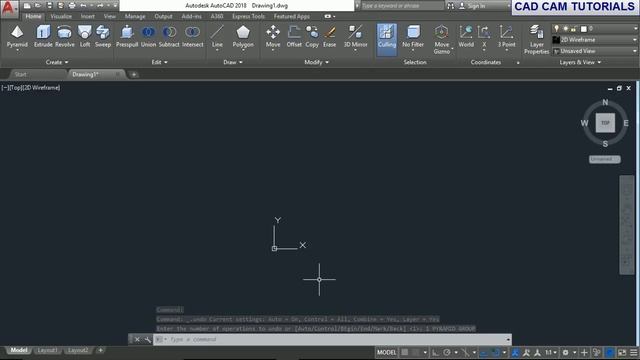Start the Sweep command
This screenshot has width=640, height=360.
(x=103, y=36)
